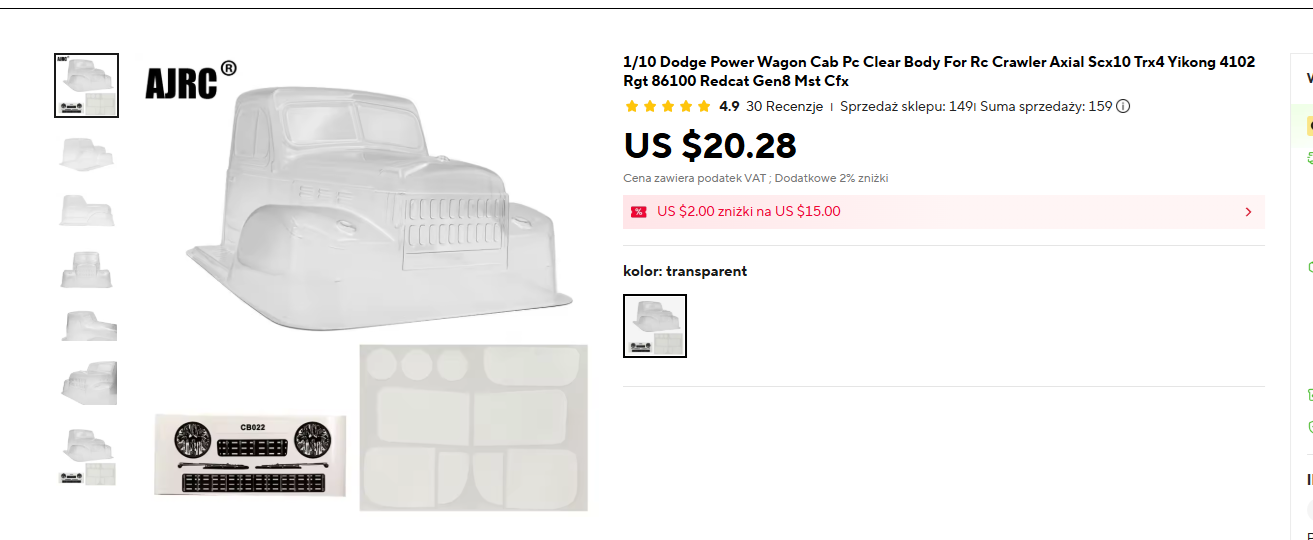Select the transparent color swatch

point(655,326)
